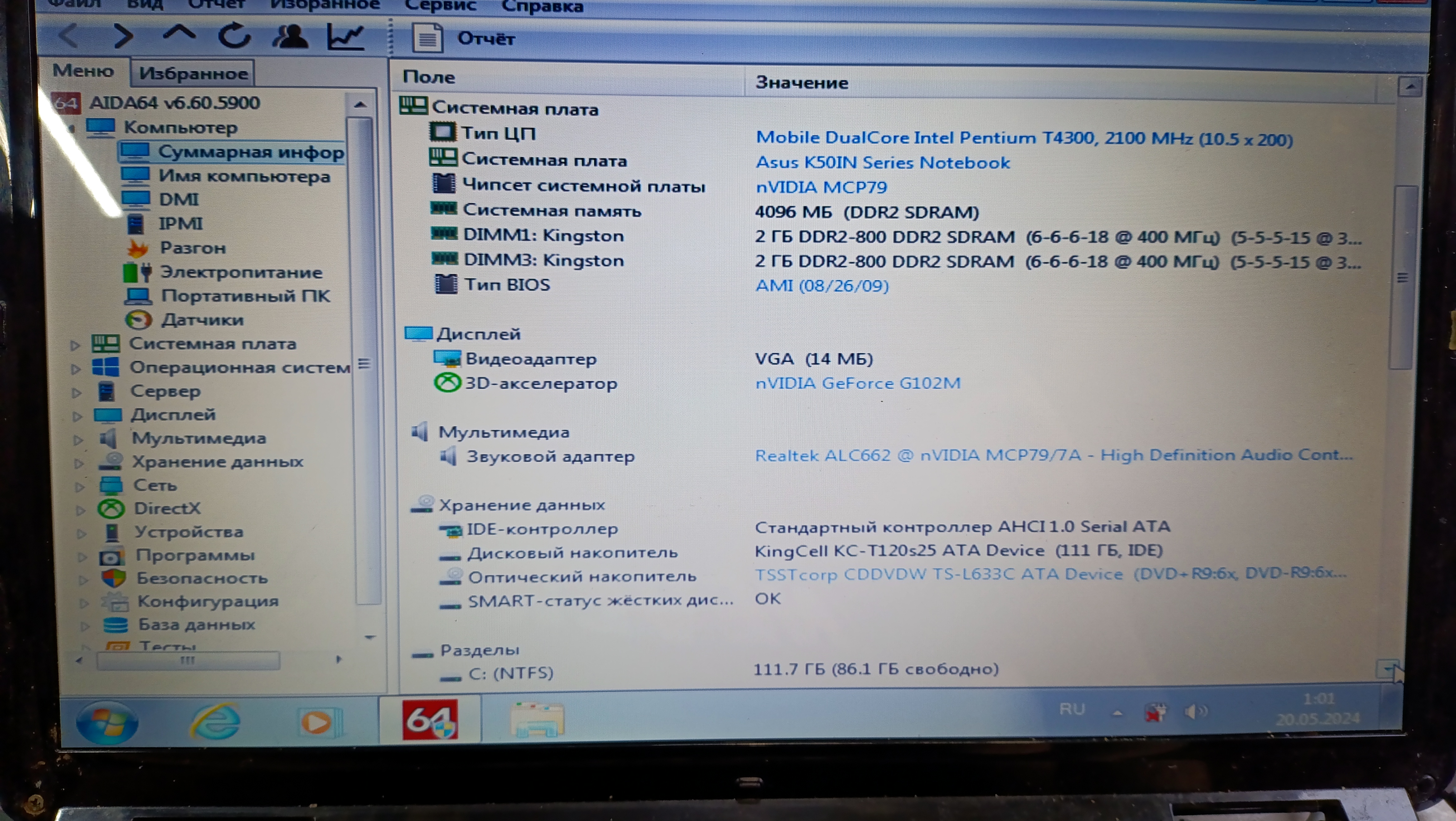Image resolution: width=1456 pixels, height=821 pixels.
Task: Open nVIDIA GeForce G102M link
Action: pos(857,383)
